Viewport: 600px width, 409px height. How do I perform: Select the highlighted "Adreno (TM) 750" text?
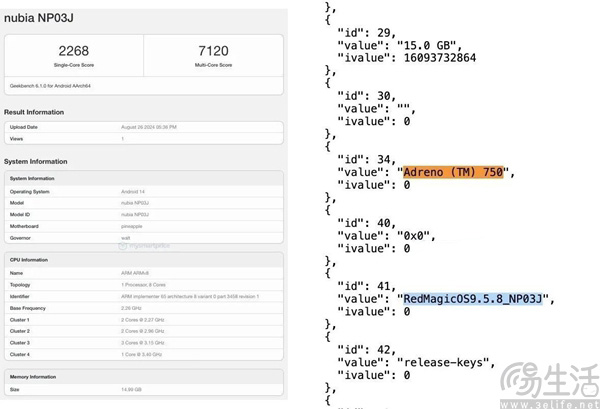coord(453,172)
